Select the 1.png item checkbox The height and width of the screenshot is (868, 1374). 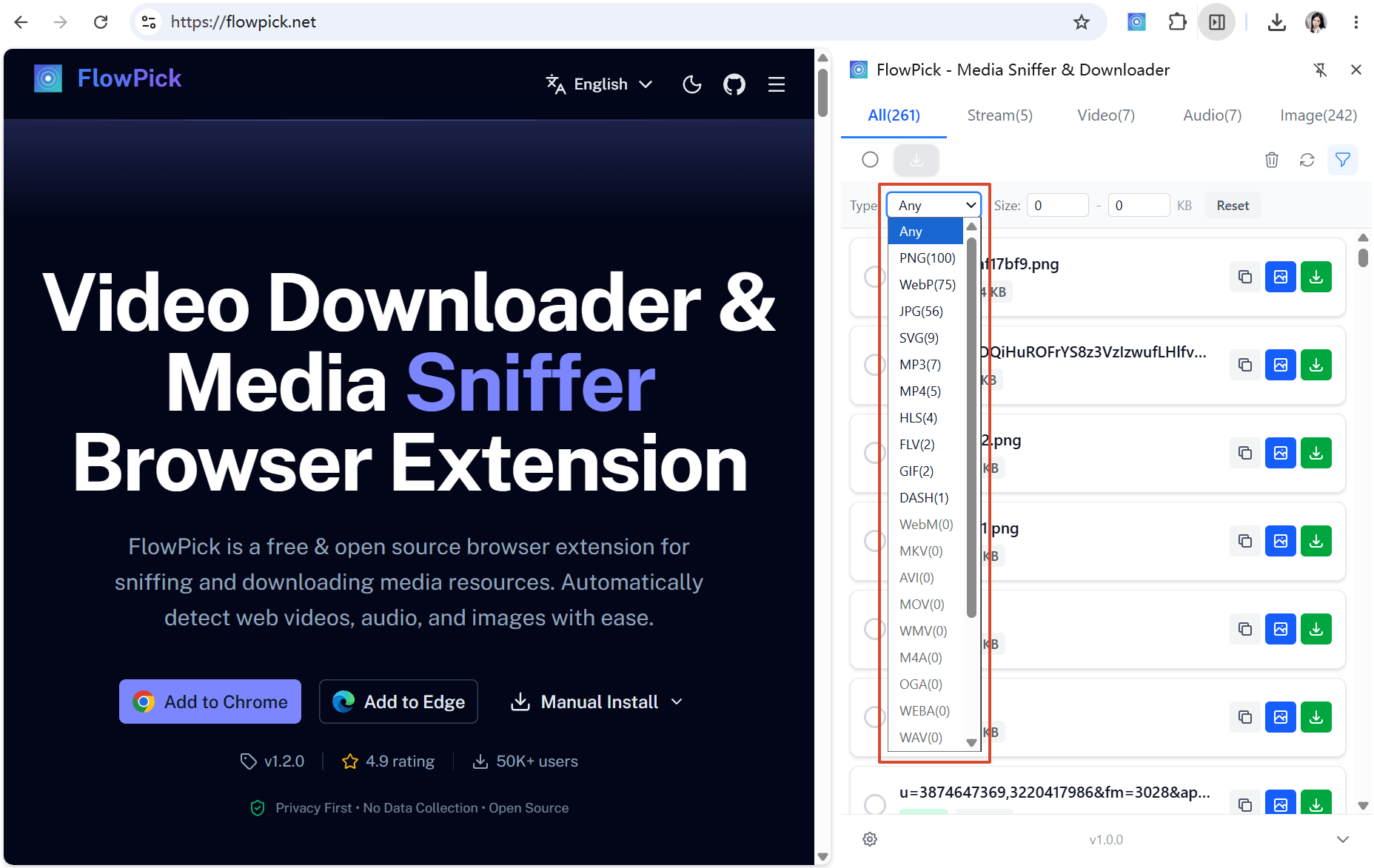click(x=874, y=541)
